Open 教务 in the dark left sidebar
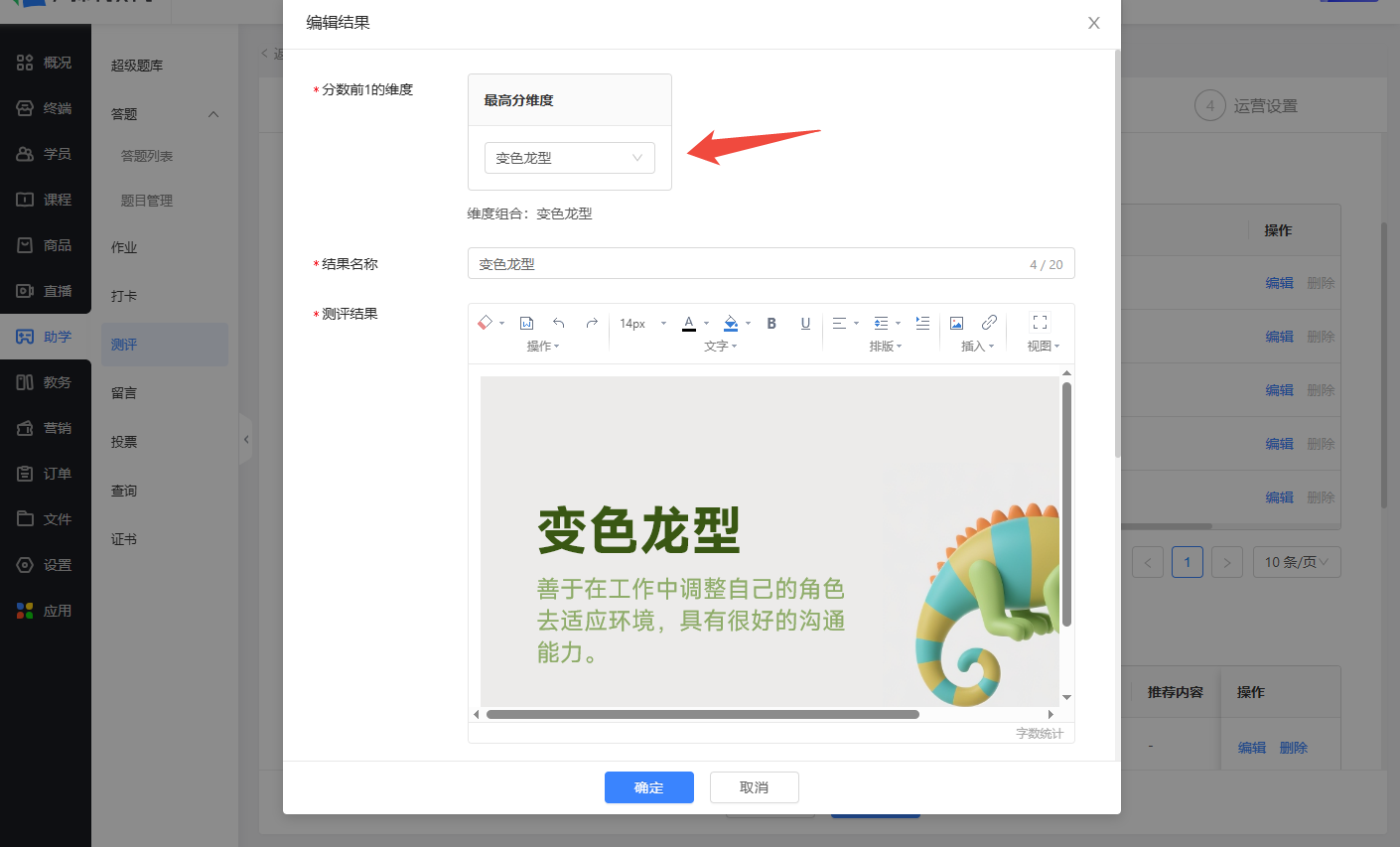This screenshot has width=1400, height=847. pyautogui.click(x=46, y=382)
